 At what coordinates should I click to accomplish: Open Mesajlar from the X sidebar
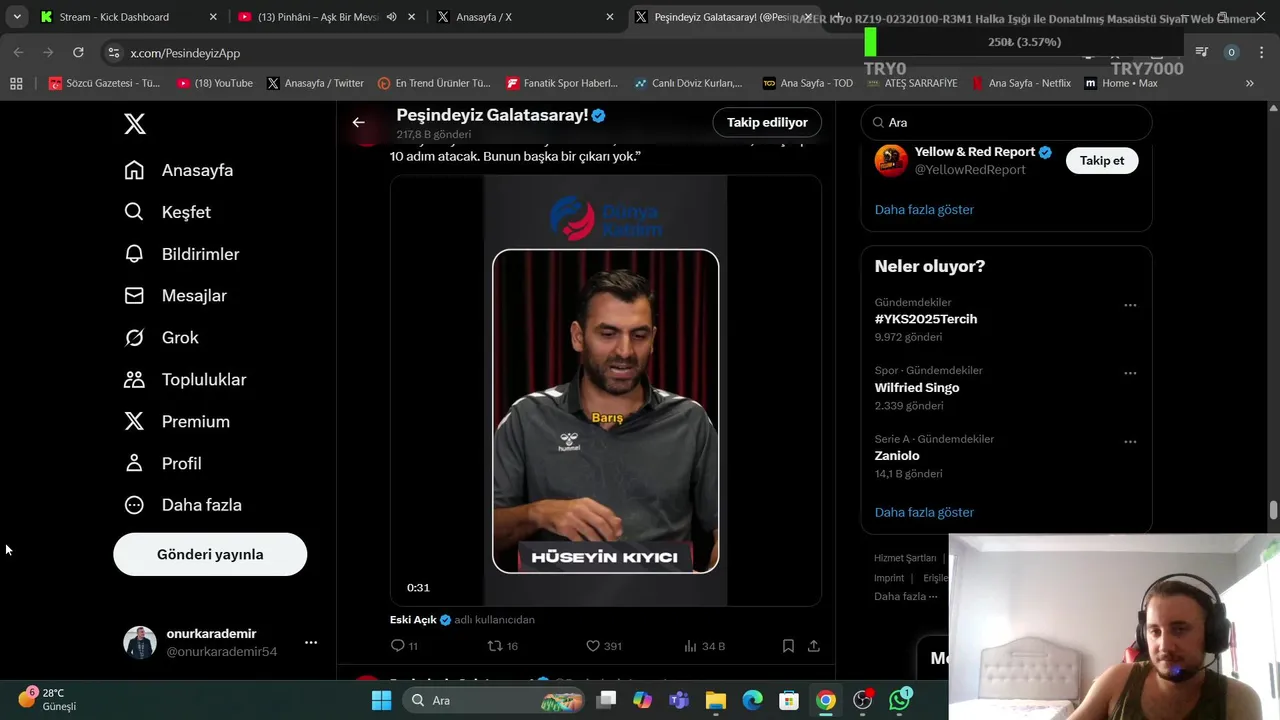tap(176, 296)
